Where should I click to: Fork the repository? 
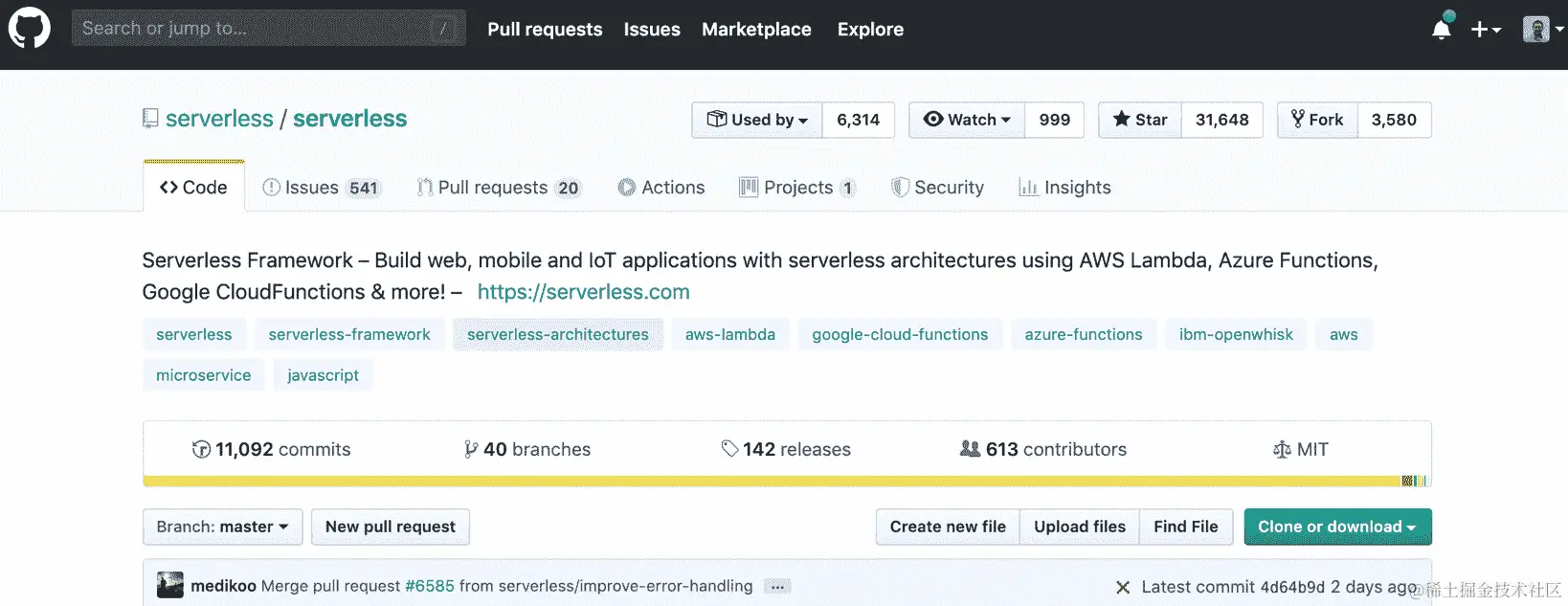(1317, 120)
